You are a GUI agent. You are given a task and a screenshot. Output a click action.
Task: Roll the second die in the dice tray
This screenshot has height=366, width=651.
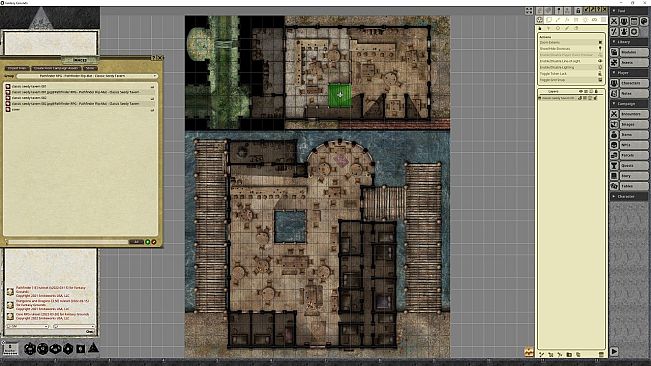43,349
